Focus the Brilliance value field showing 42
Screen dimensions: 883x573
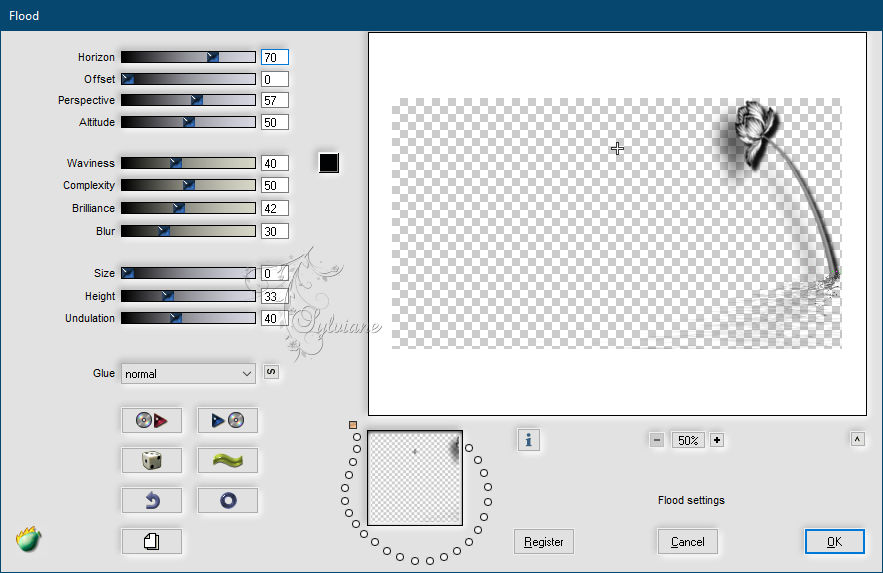275,208
